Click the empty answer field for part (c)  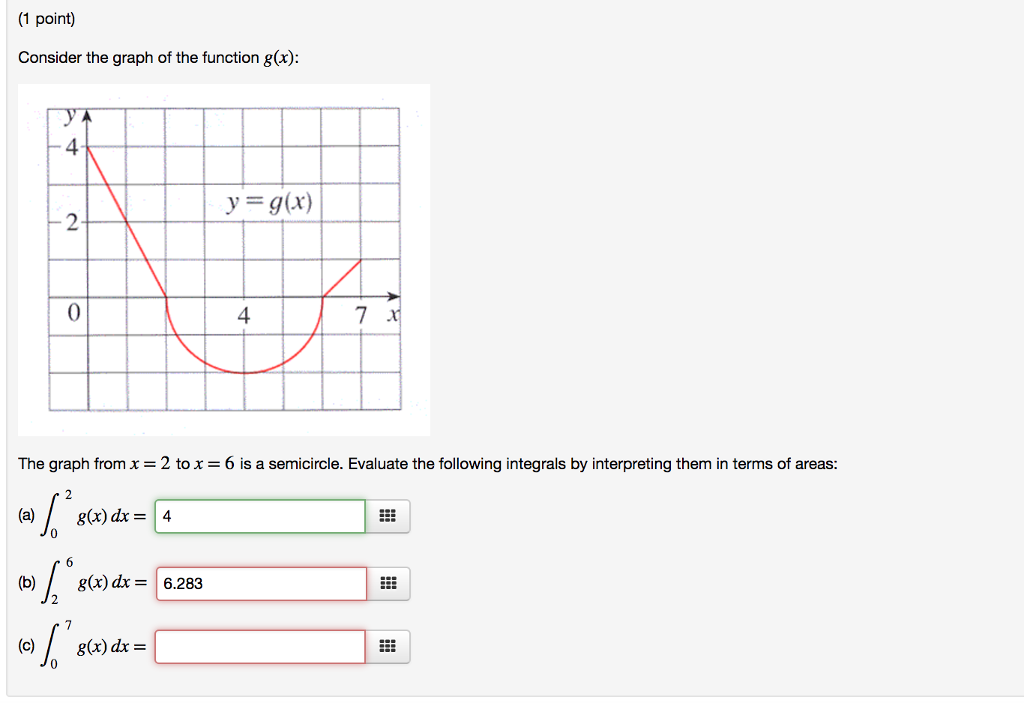coord(260,646)
